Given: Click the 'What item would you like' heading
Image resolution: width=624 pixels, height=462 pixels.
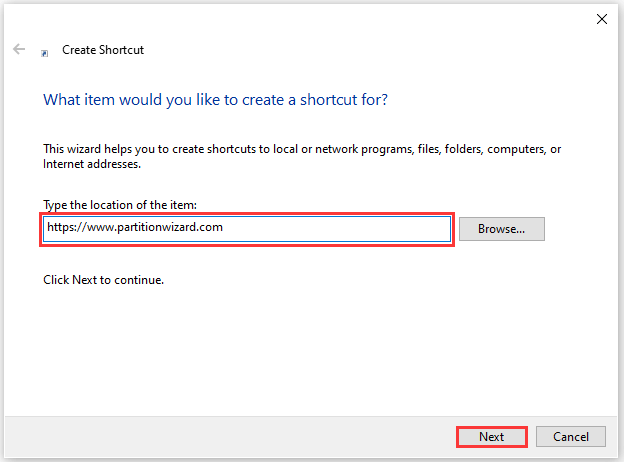Looking at the screenshot, I should tap(215, 100).
